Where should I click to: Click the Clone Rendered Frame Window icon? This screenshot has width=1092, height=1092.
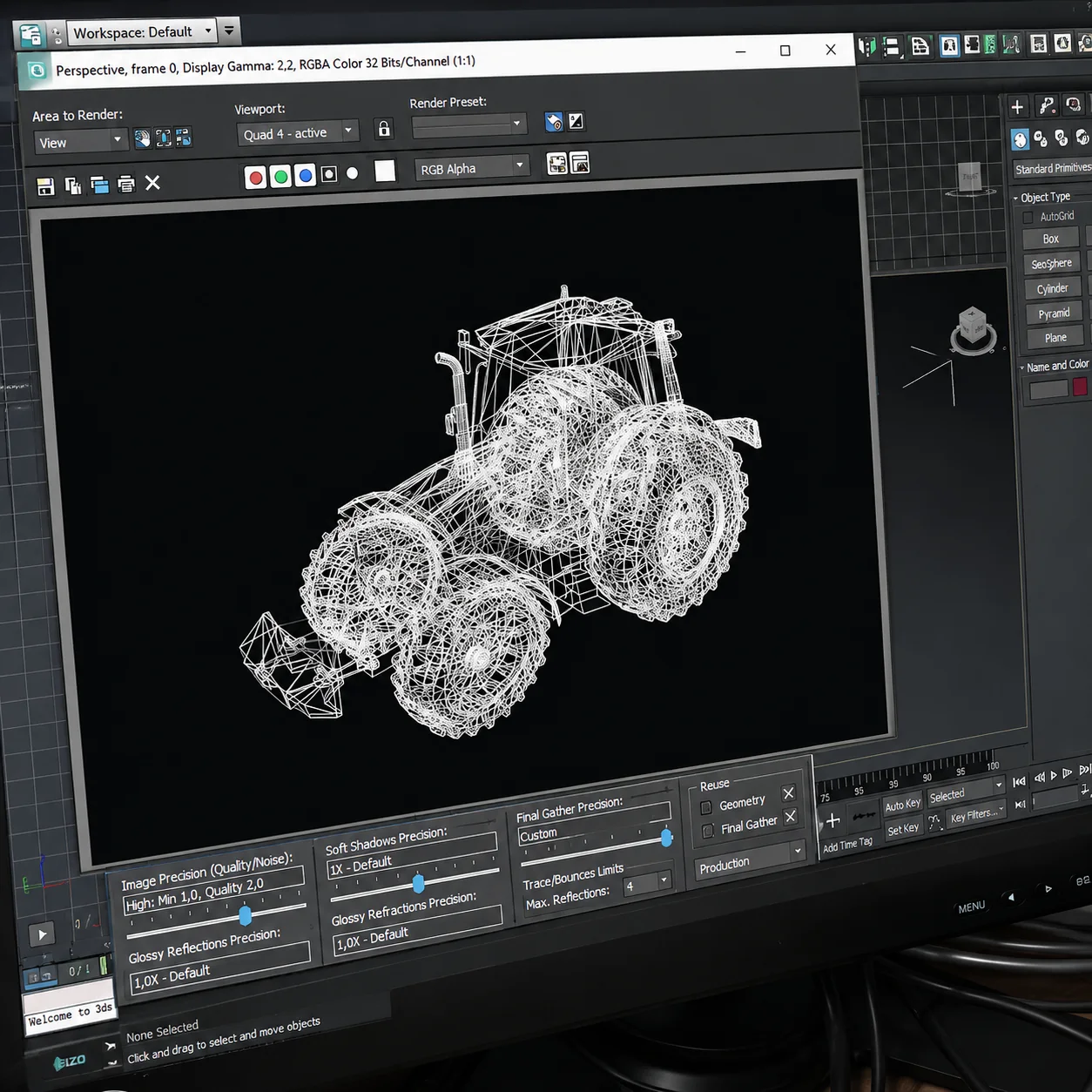[99, 185]
